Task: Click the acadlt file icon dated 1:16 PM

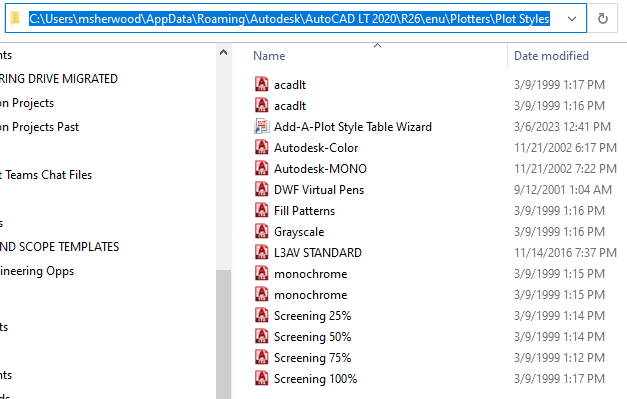Action: click(262, 105)
